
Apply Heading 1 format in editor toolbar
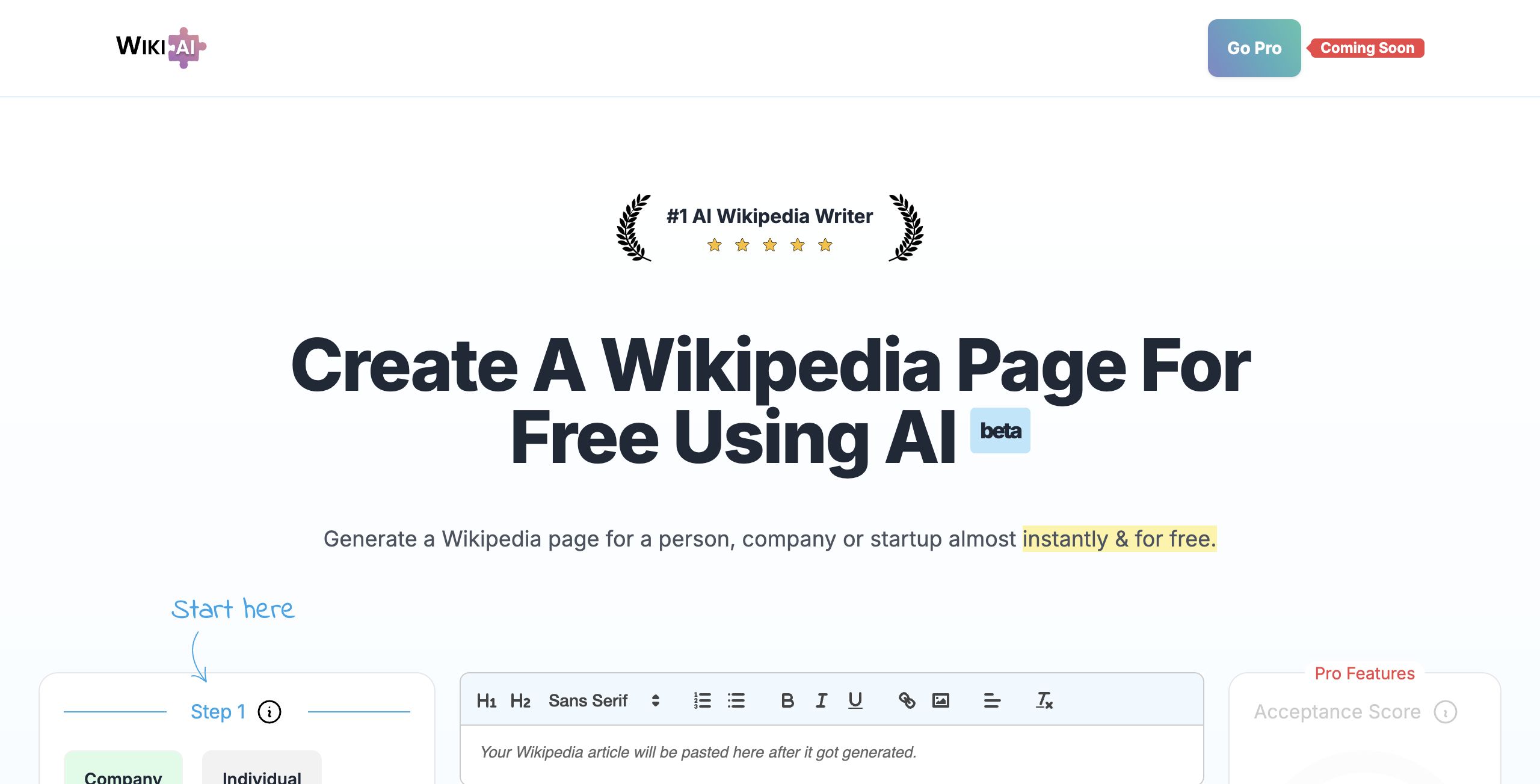click(486, 700)
